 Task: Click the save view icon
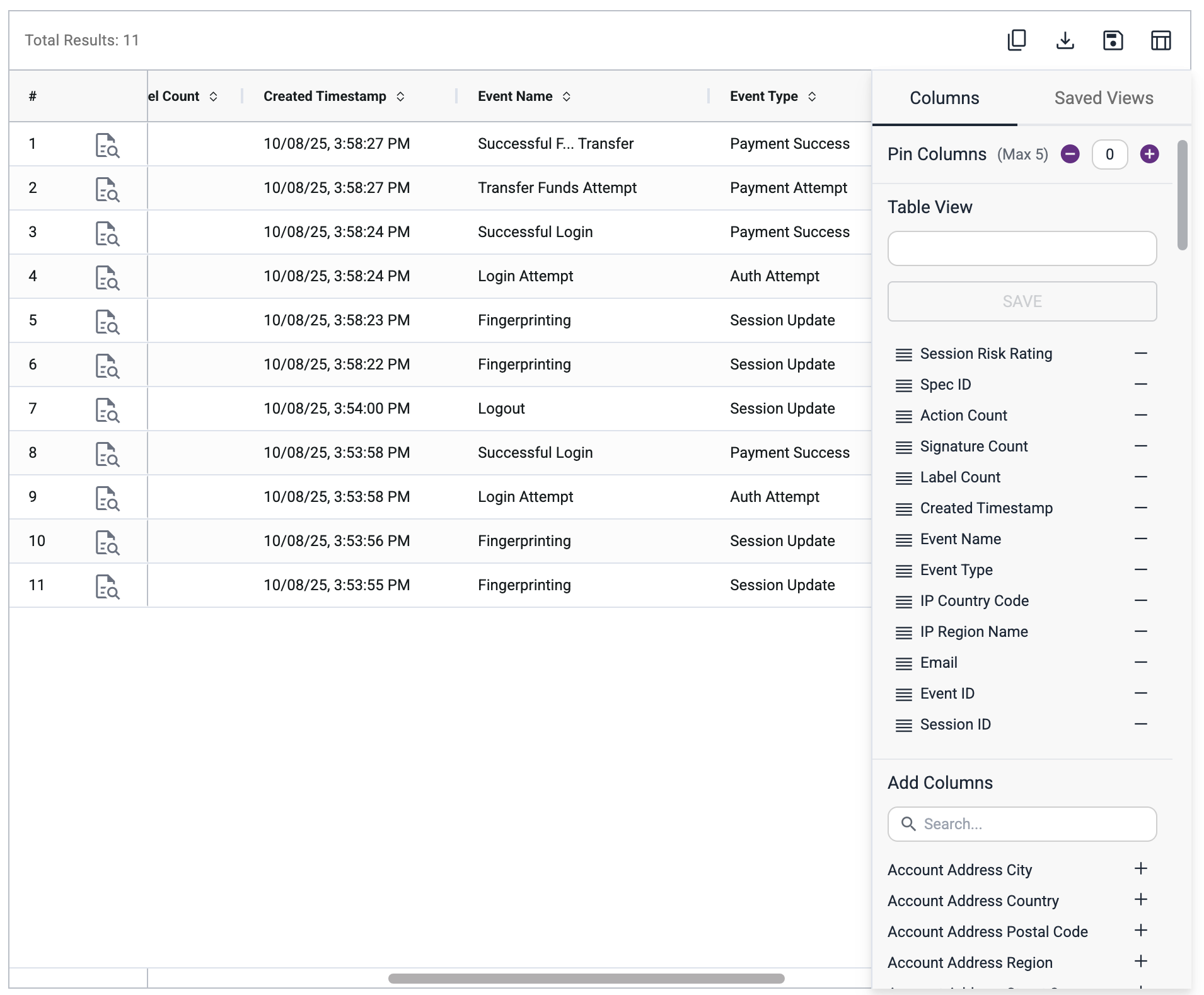pyautogui.click(x=1113, y=40)
